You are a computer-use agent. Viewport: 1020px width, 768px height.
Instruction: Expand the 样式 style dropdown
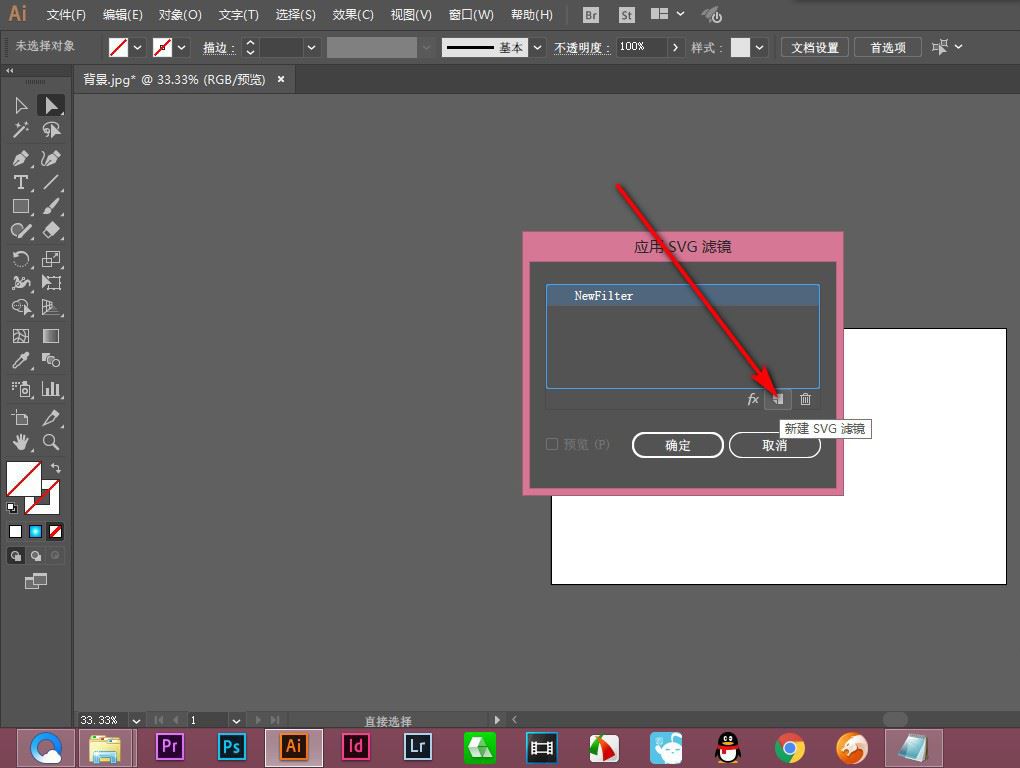pyautogui.click(x=760, y=47)
